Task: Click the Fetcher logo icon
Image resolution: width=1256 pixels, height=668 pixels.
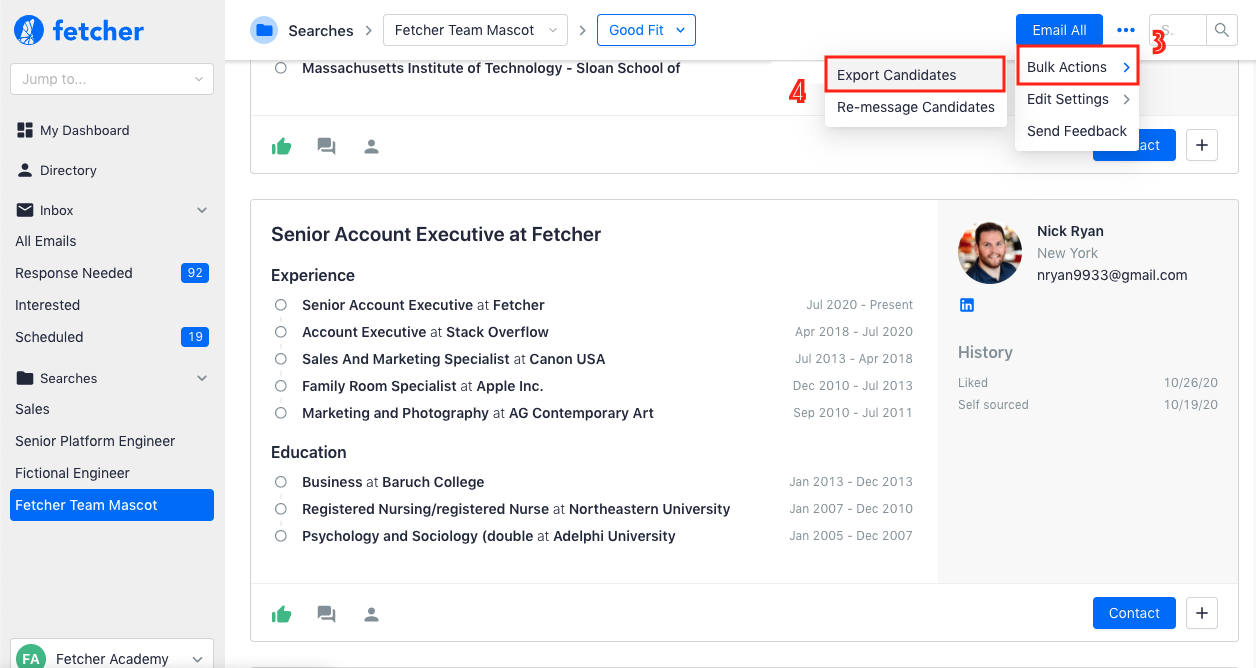Action: 29,31
